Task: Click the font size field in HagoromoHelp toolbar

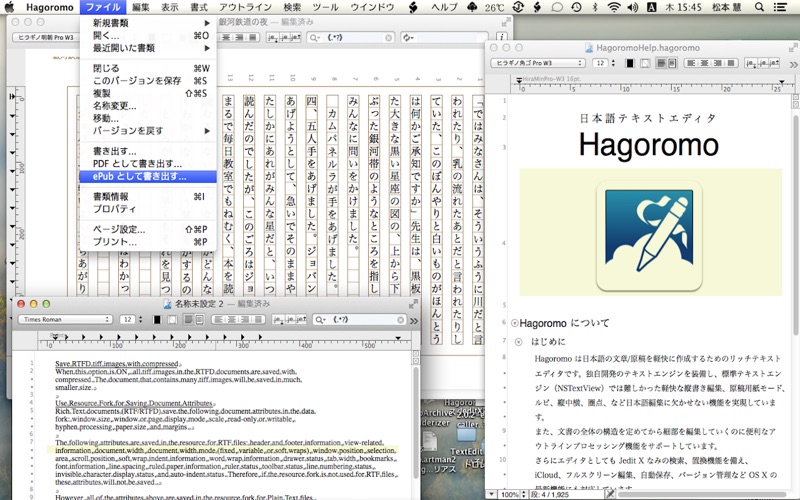Action: coord(601,63)
